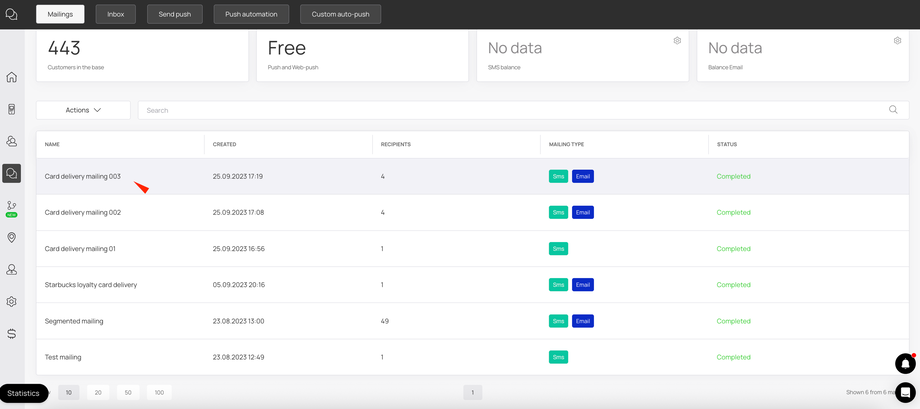Expand the Actions dropdown
Image resolution: width=920 pixels, height=409 pixels.
(83, 110)
